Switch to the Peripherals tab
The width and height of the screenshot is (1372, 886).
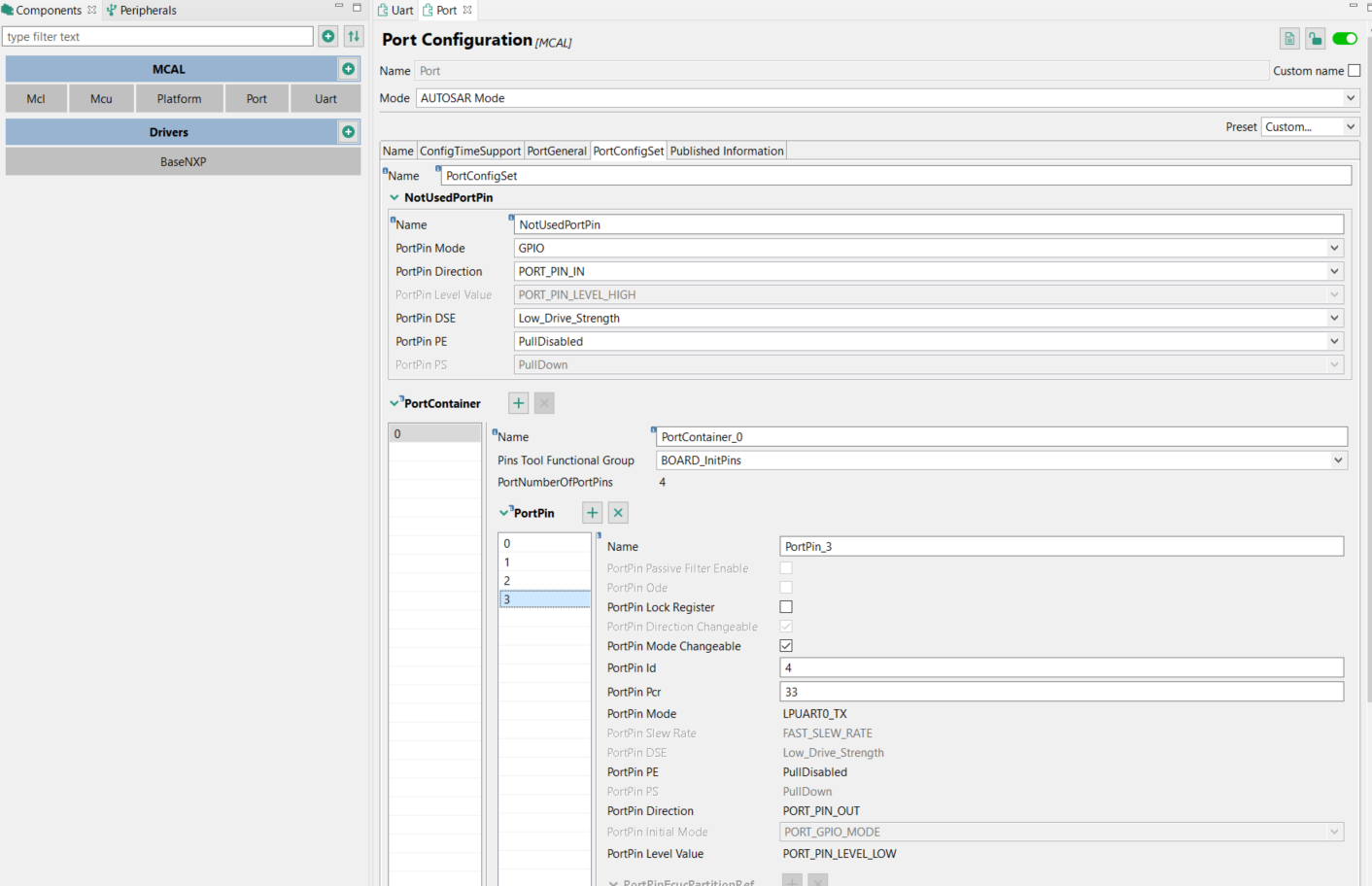coord(142,10)
